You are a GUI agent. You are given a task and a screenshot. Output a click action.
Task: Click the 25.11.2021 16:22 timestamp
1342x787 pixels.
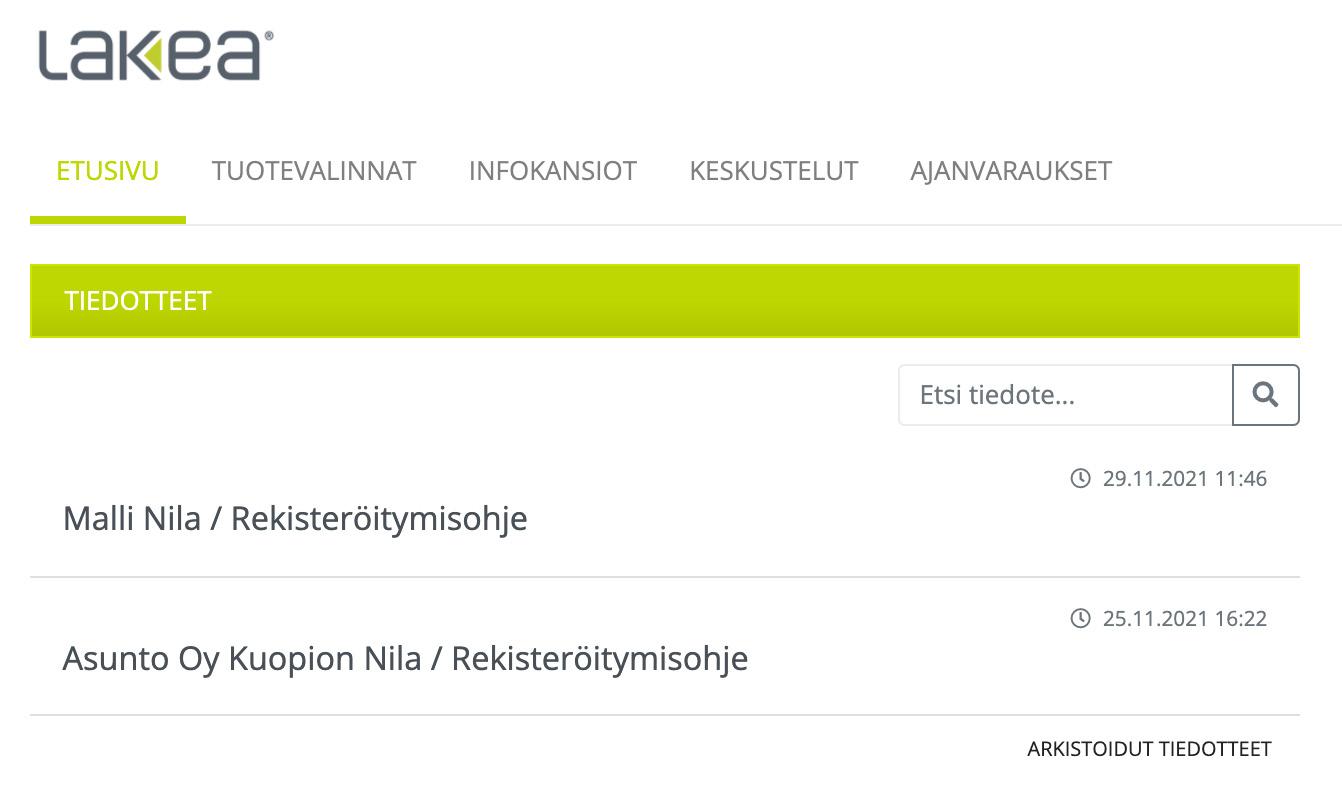(x=1185, y=619)
